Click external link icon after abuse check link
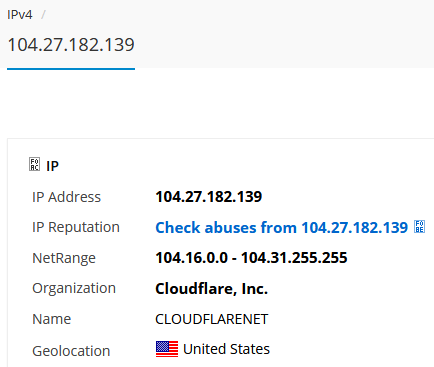The width and height of the screenshot is (434, 367). click(x=419, y=227)
